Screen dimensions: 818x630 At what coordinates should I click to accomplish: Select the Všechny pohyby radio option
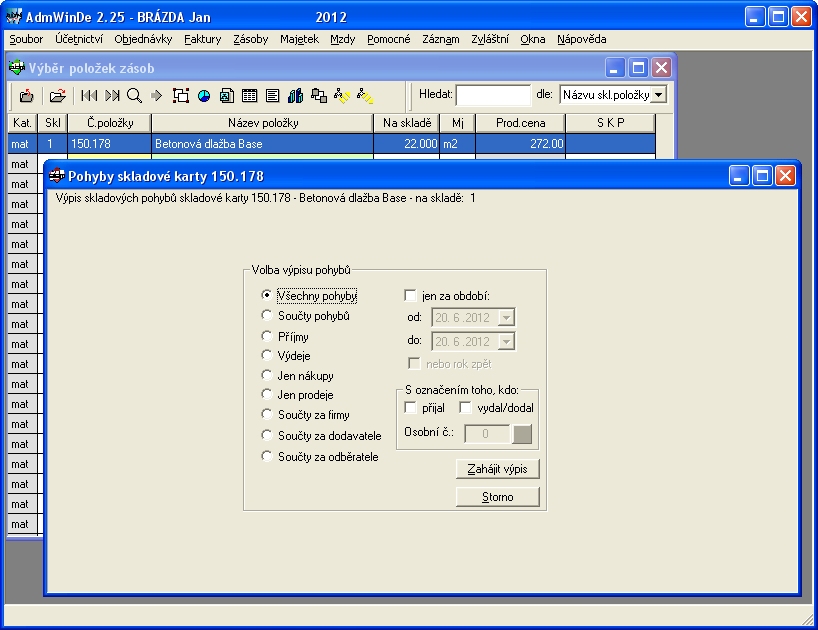267,295
